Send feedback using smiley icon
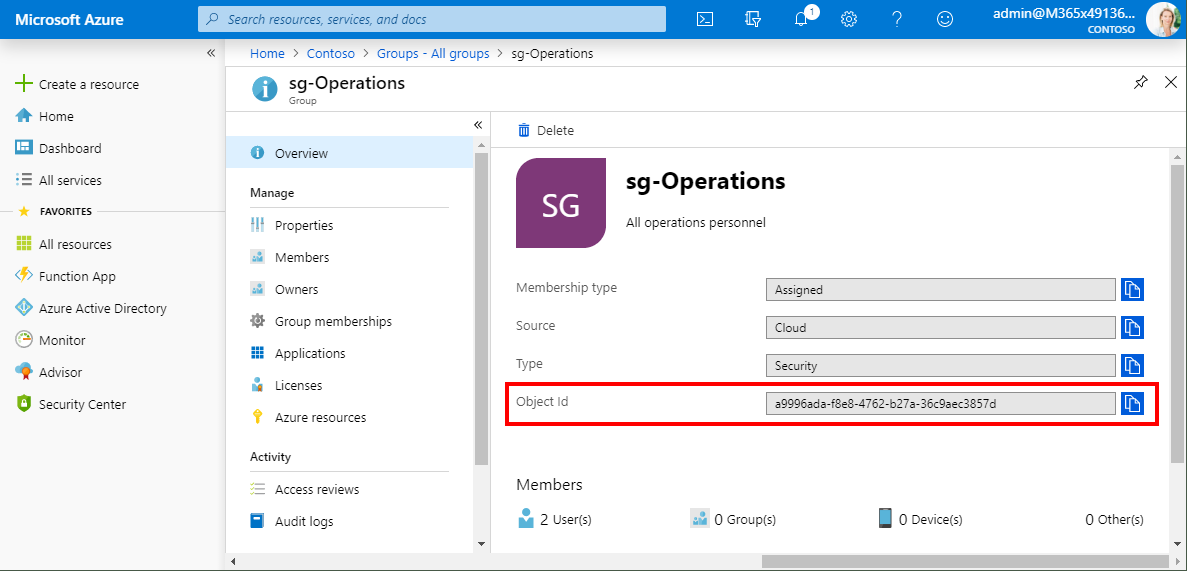 coord(944,19)
